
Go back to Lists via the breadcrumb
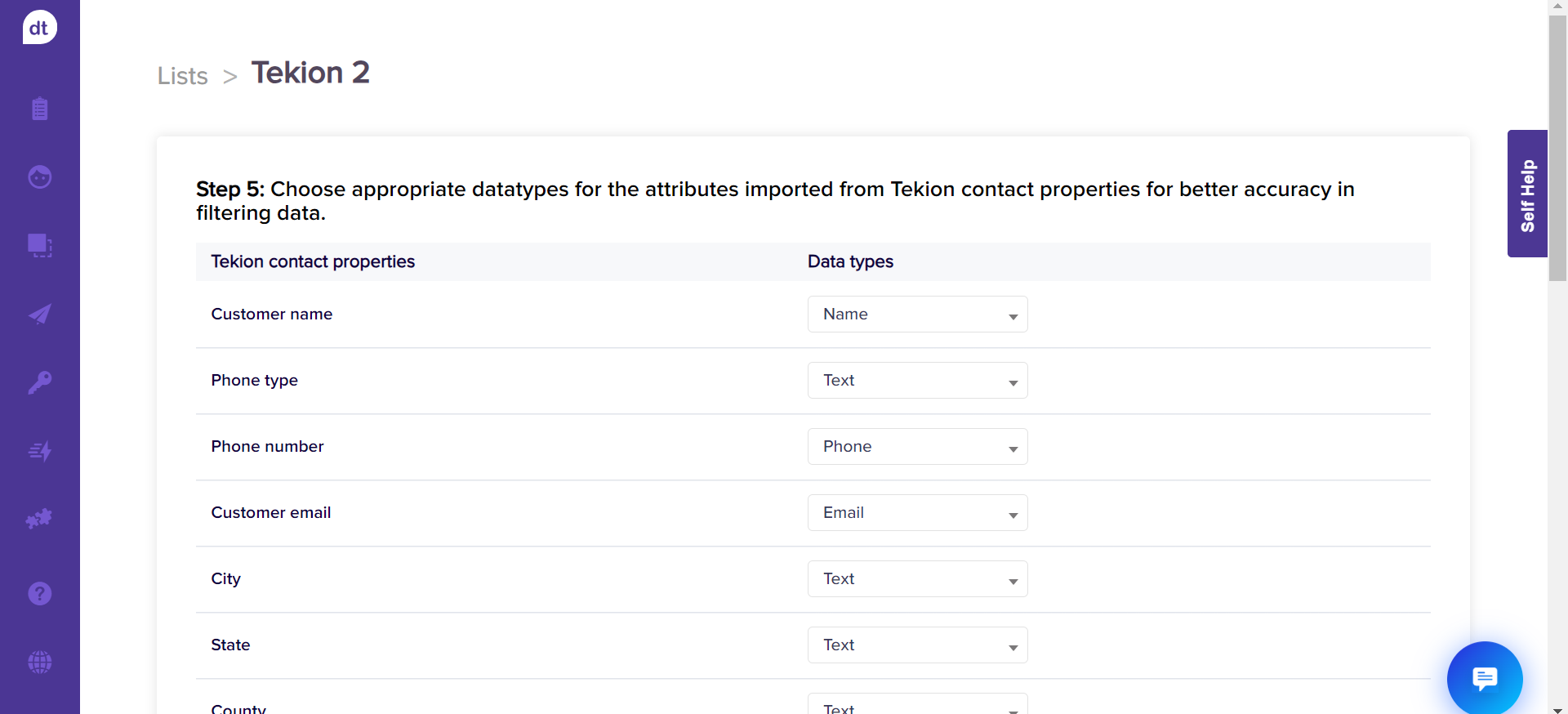[183, 76]
